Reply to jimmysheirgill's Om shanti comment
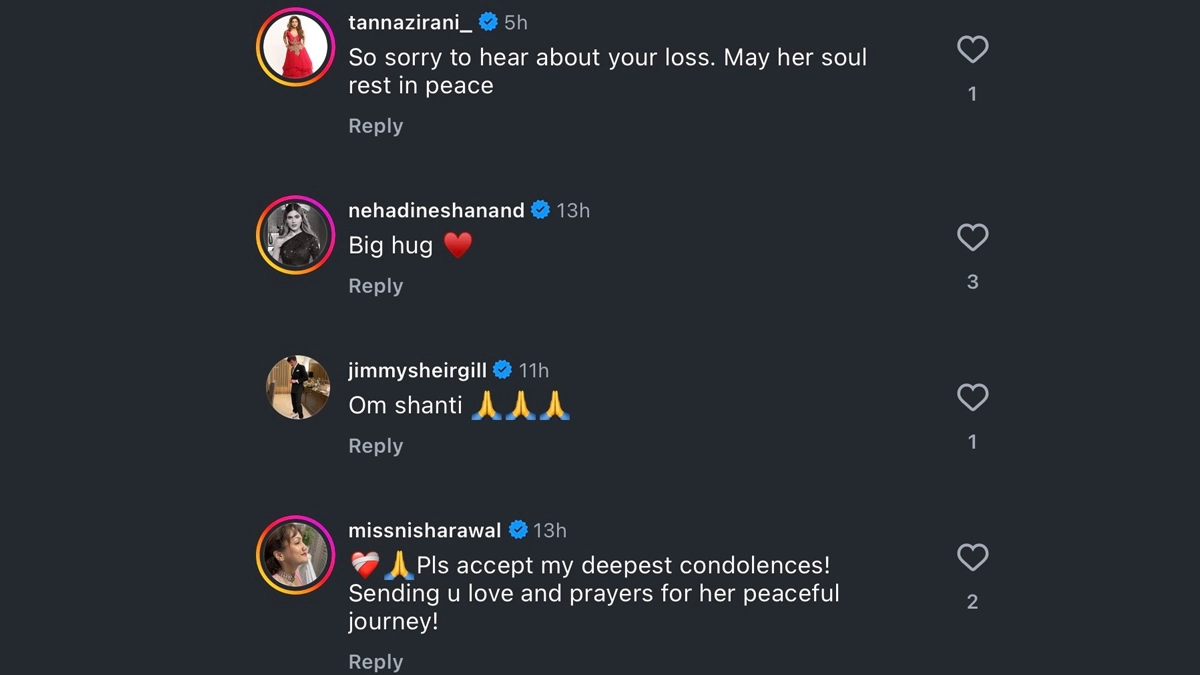 tap(375, 446)
